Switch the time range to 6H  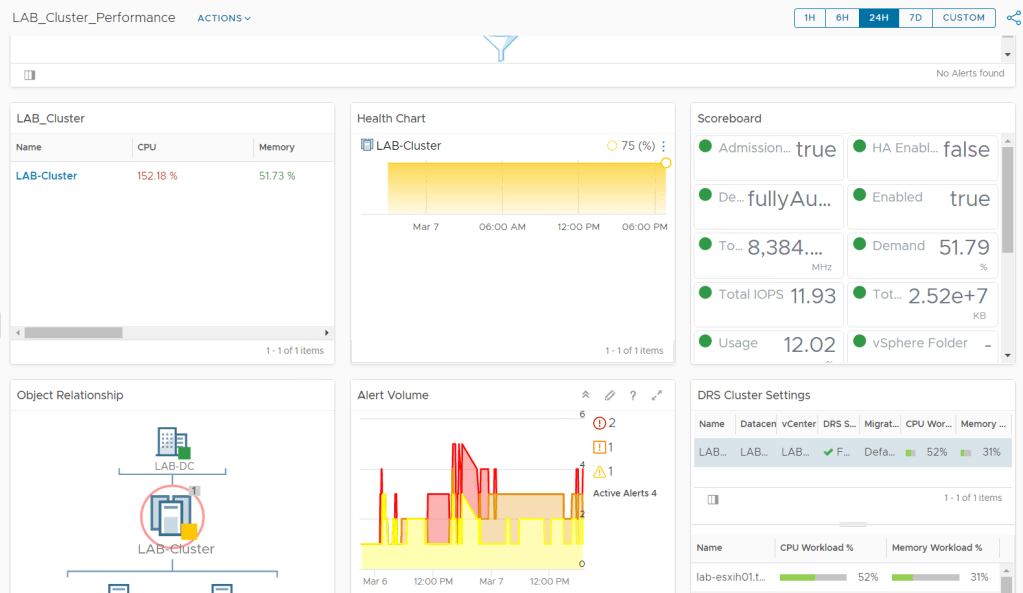[842, 18]
